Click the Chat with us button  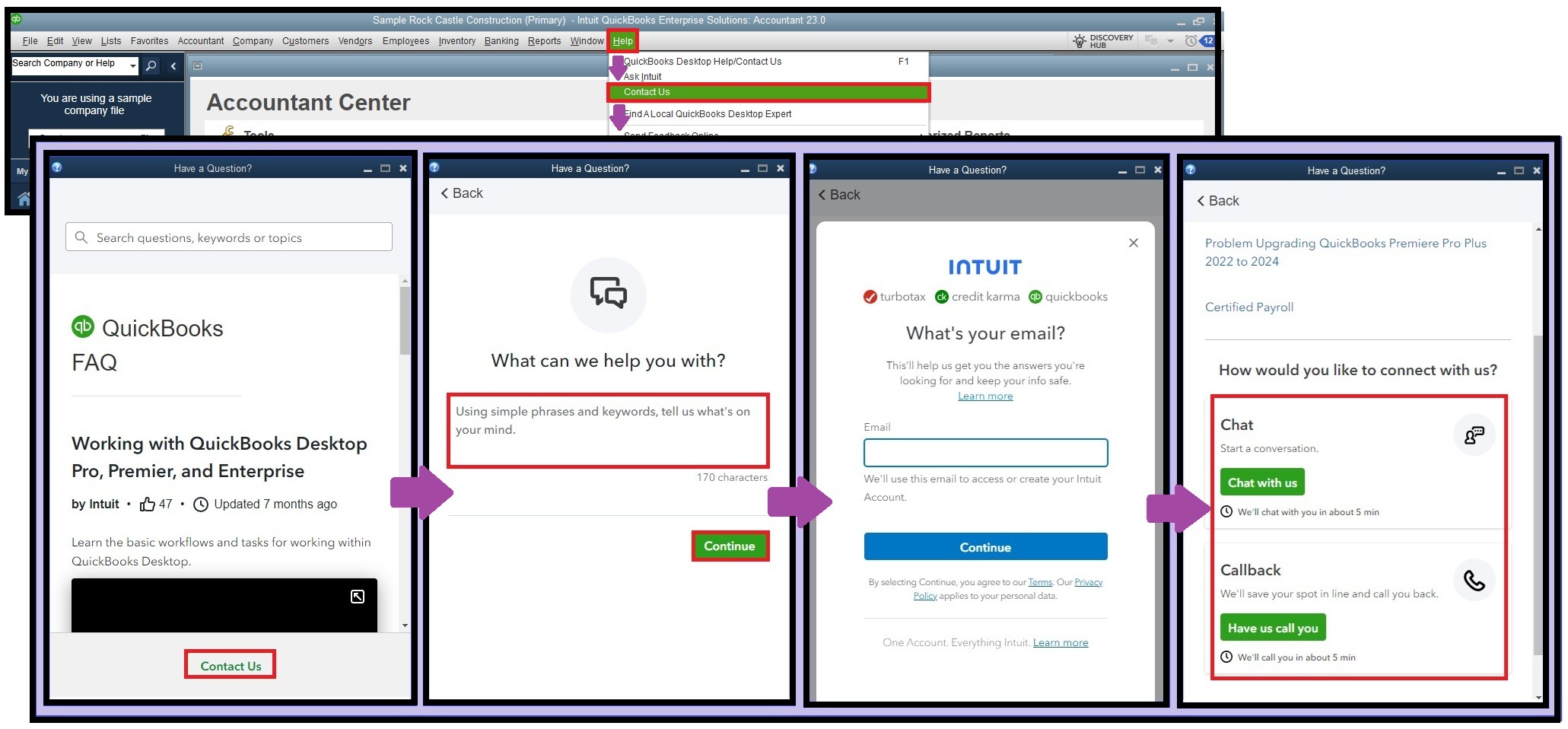(1262, 482)
